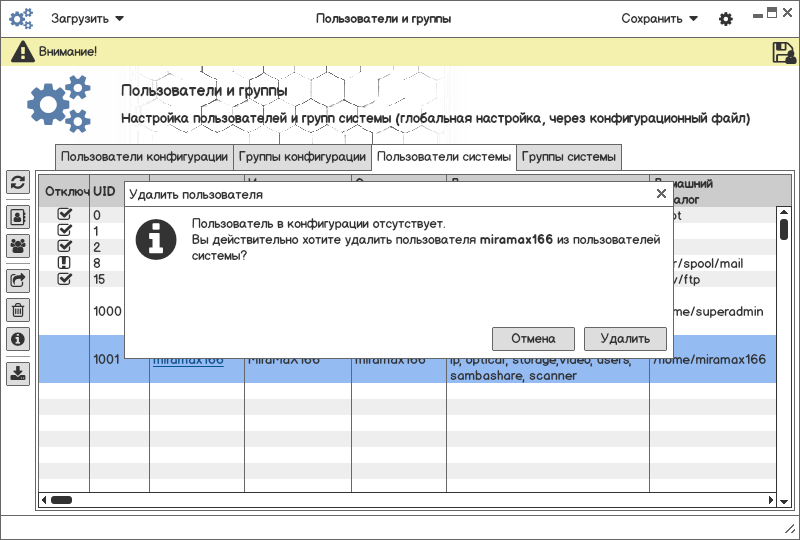The height and width of the screenshot is (540, 800).
Task: Open settings via the top gear icon
Action: click(x=726, y=19)
